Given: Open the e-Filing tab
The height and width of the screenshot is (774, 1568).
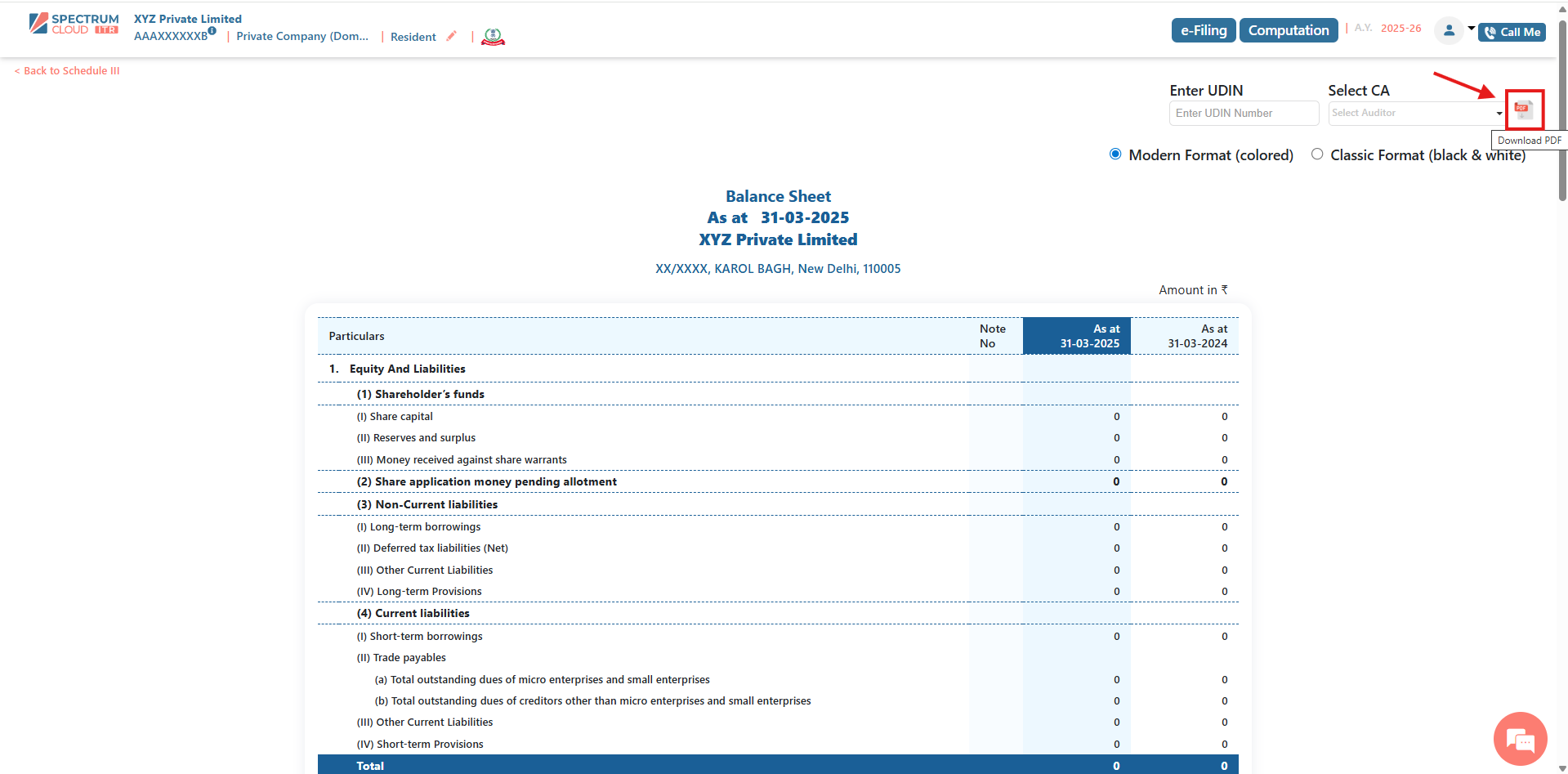Looking at the screenshot, I should [x=1203, y=30].
